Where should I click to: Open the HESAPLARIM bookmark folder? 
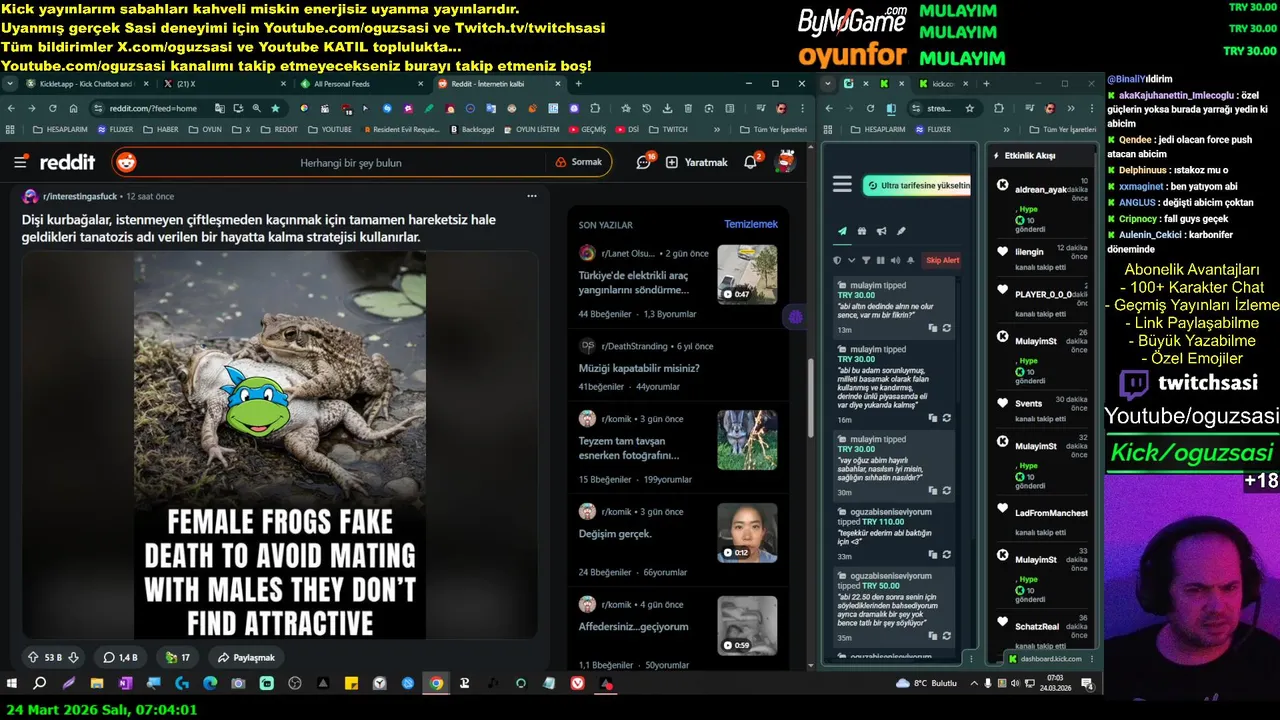59,129
